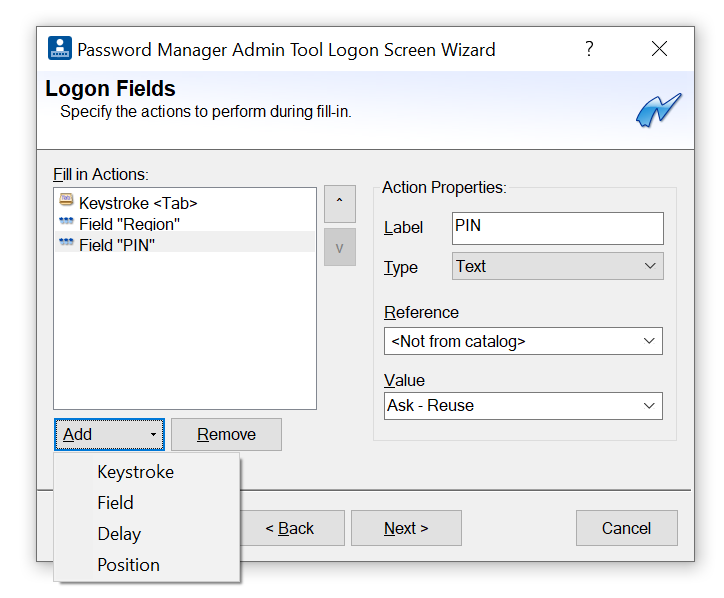Pick Delay from the Add menu
This screenshot has height=598, width=724.
(x=119, y=534)
